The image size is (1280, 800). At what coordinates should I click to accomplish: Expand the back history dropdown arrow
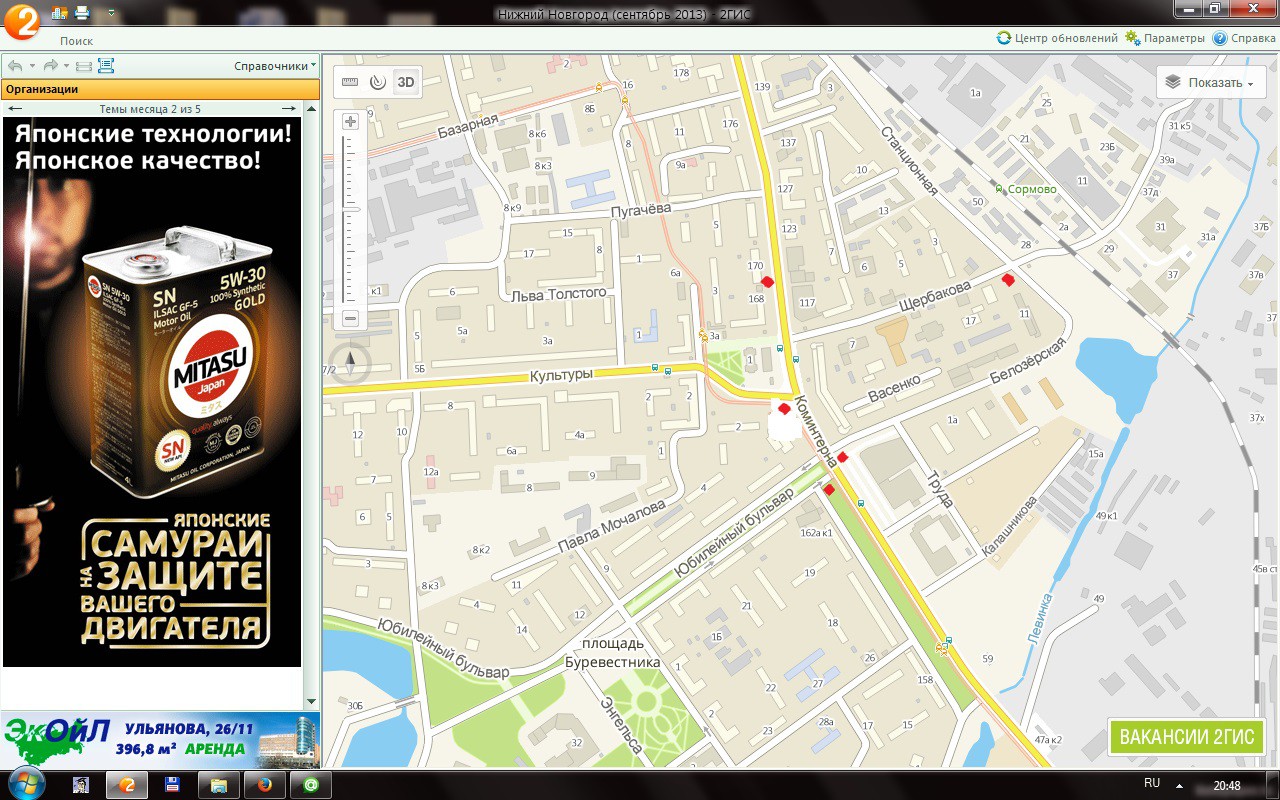[x=30, y=66]
